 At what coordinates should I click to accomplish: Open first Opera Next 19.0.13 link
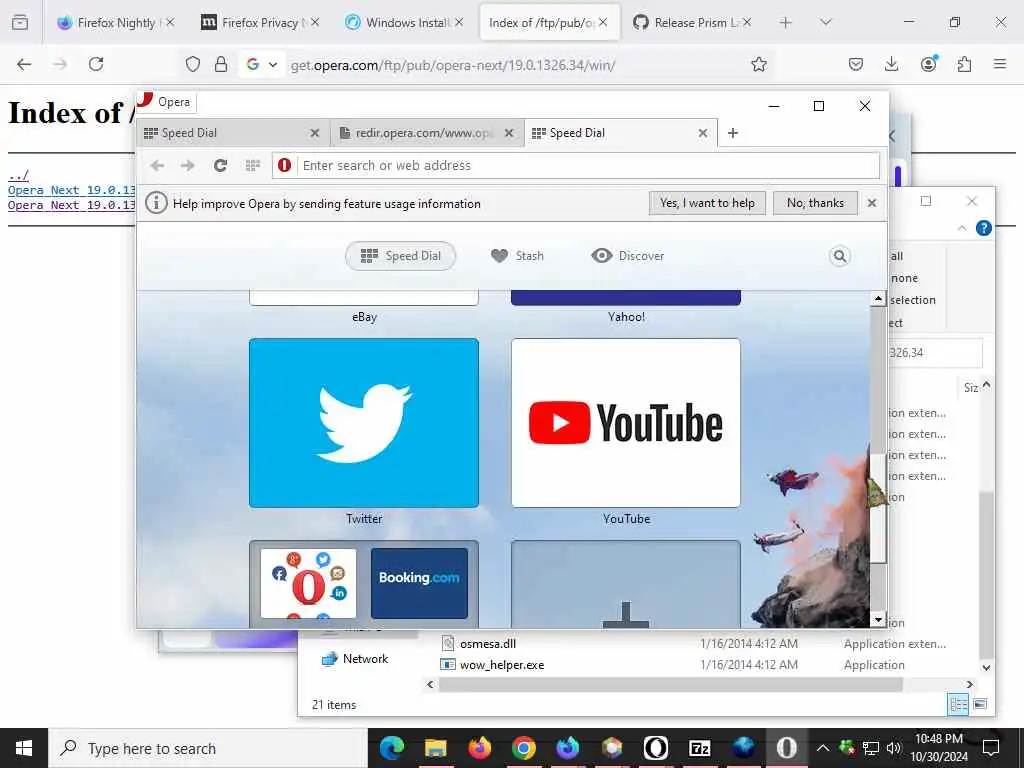71,190
